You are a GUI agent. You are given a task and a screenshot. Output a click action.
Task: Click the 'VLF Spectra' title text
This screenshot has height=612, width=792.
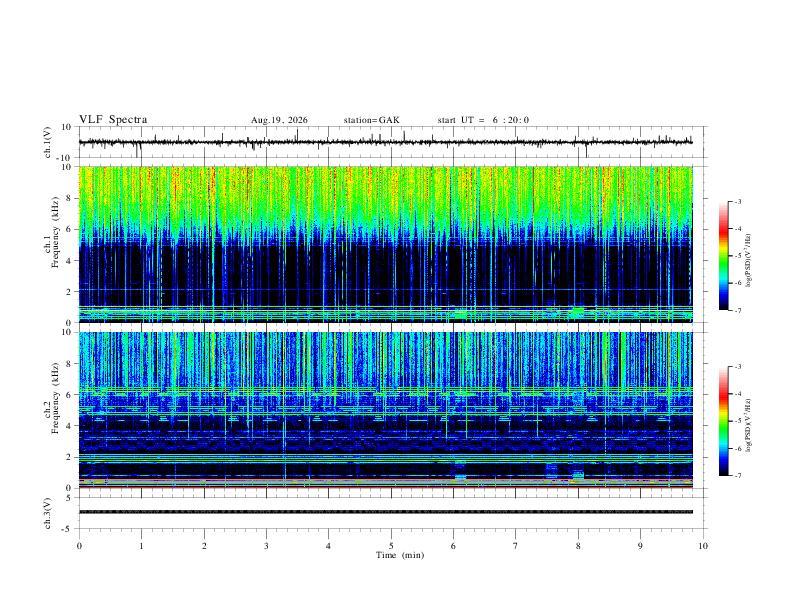[113, 120]
